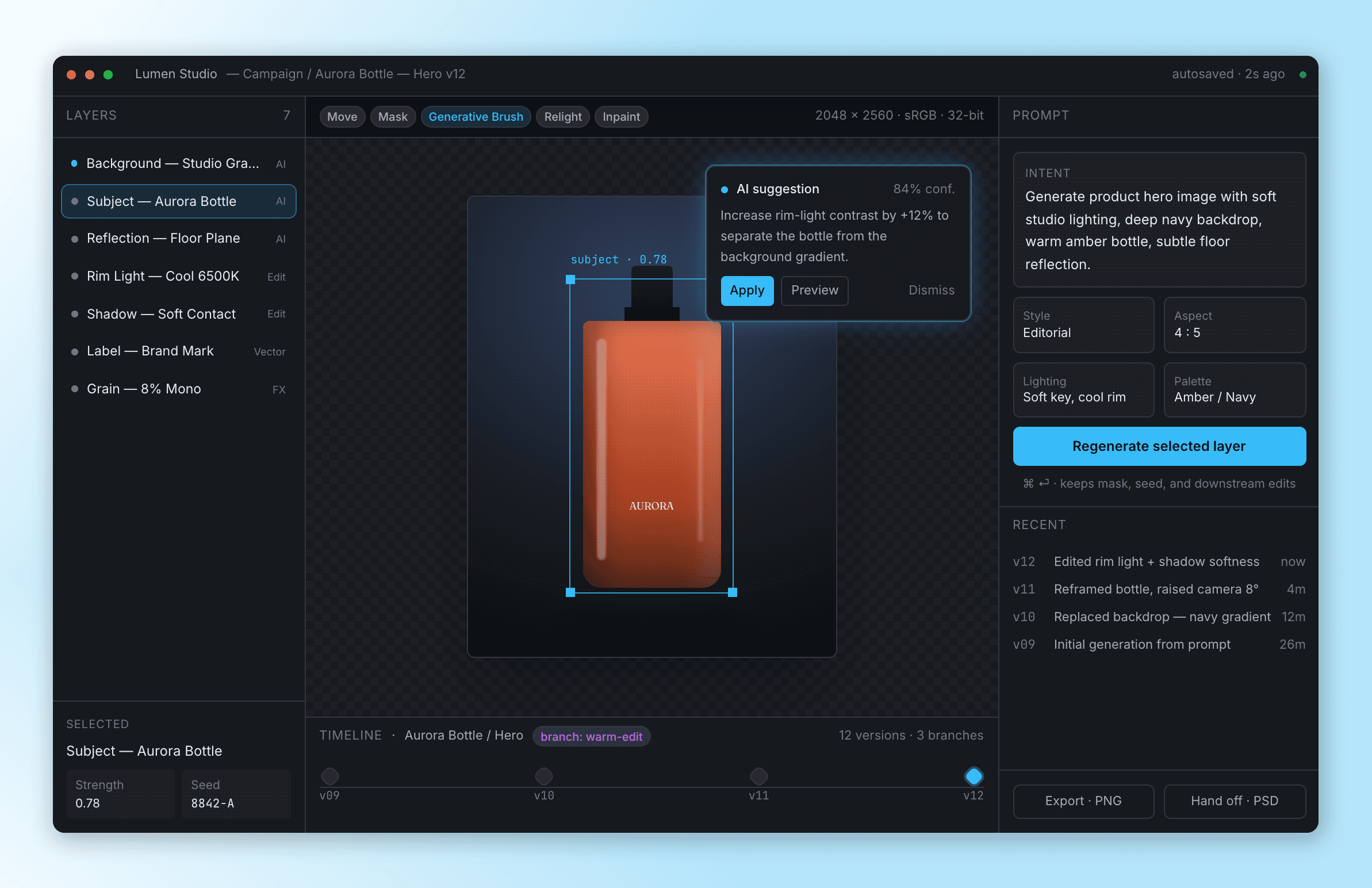Preview the rim-light suggestion
1372x888 pixels.
[814, 290]
